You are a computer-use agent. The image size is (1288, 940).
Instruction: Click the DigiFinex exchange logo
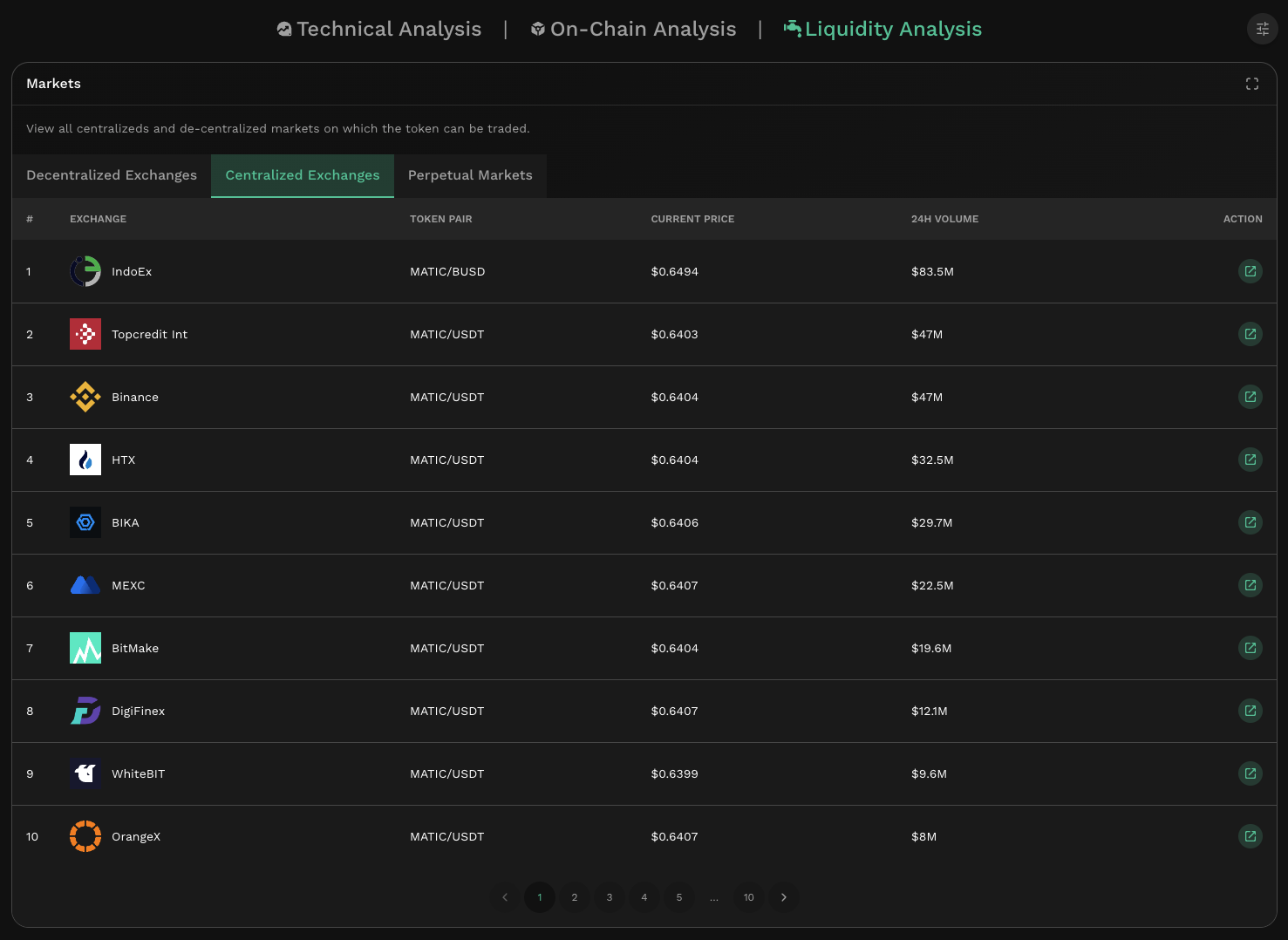(x=85, y=711)
